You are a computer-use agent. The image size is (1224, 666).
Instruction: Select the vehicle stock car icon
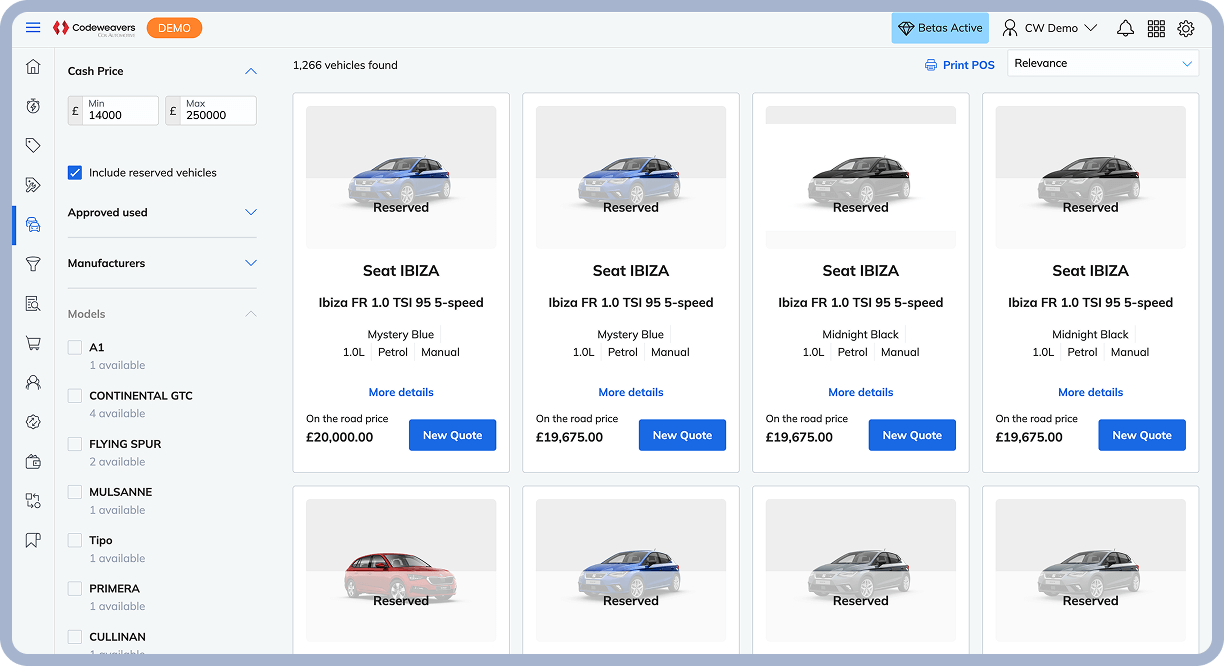coord(33,224)
